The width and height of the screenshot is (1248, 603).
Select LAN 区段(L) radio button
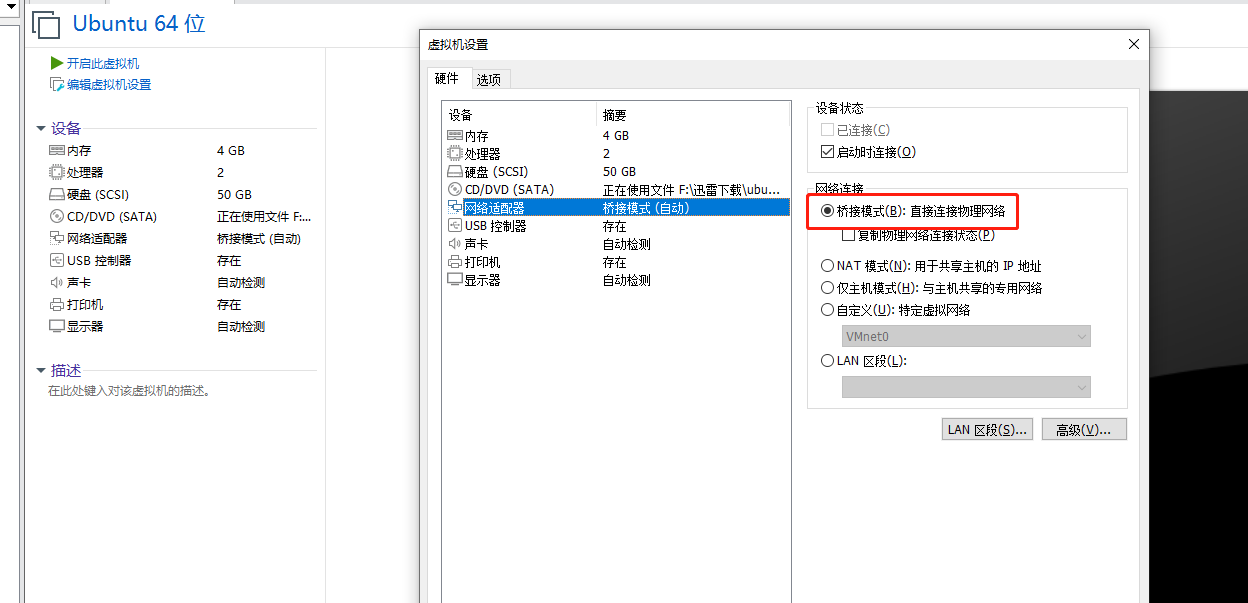pyautogui.click(x=827, y=361)
